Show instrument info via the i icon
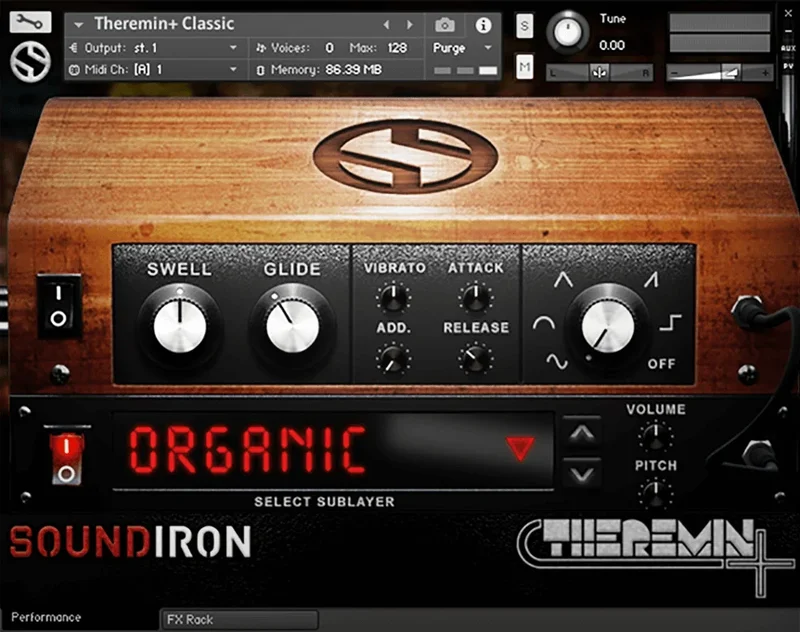This screenshot has height=632, width=800. 483,25
